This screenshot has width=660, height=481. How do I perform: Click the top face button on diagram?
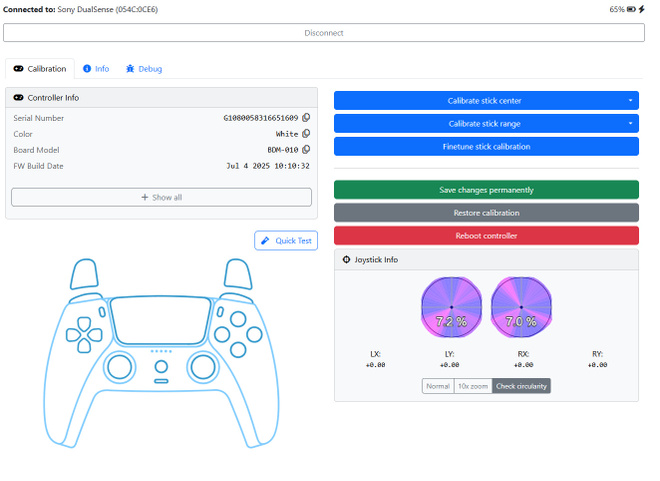238,319
